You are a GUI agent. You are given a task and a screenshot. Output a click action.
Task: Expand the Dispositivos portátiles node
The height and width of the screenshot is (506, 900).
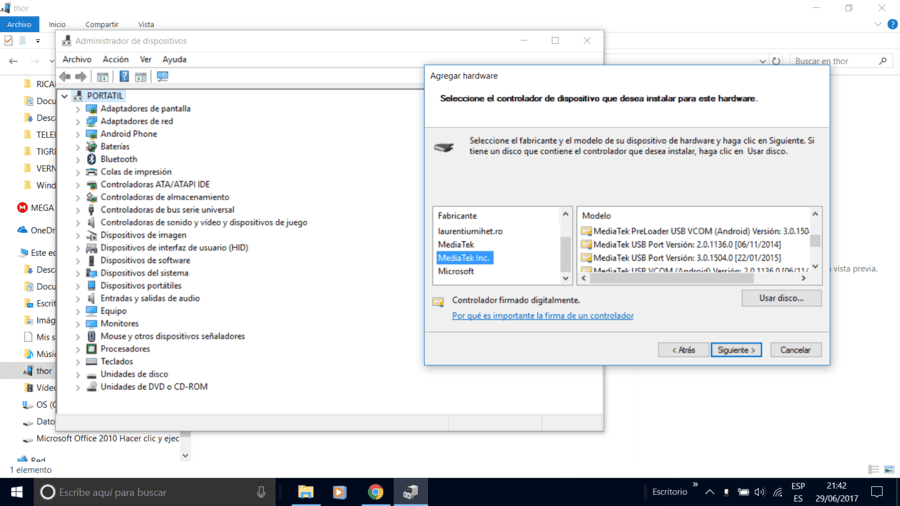78,286
